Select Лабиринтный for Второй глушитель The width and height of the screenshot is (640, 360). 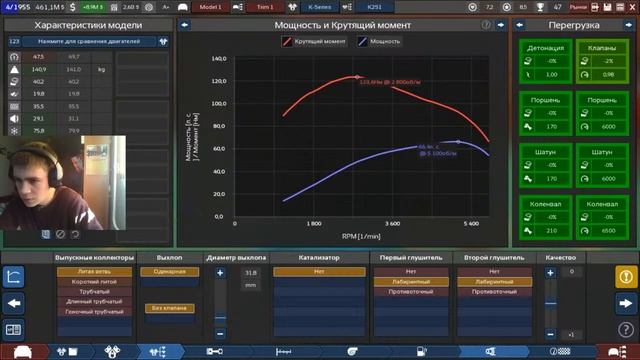[x=494, y=282]
